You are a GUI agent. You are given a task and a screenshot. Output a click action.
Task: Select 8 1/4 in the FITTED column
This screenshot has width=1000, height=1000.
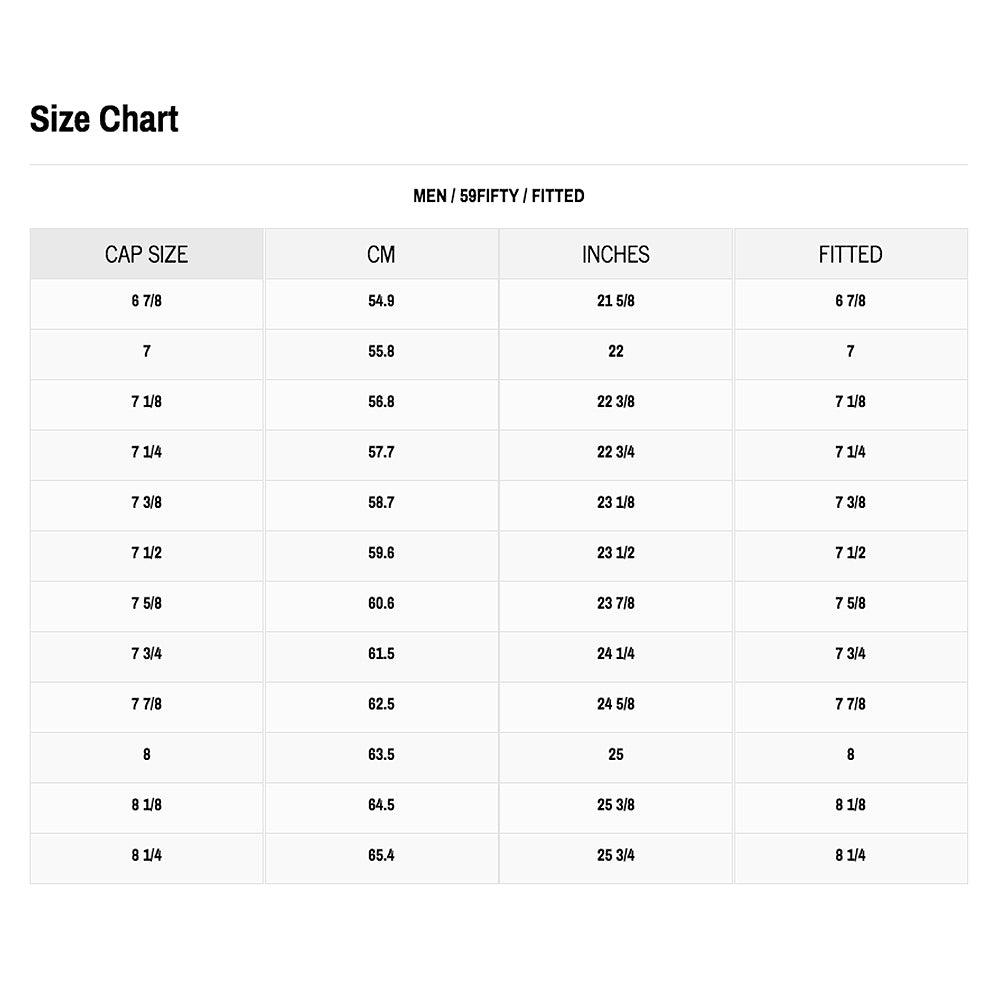point(850,855)
